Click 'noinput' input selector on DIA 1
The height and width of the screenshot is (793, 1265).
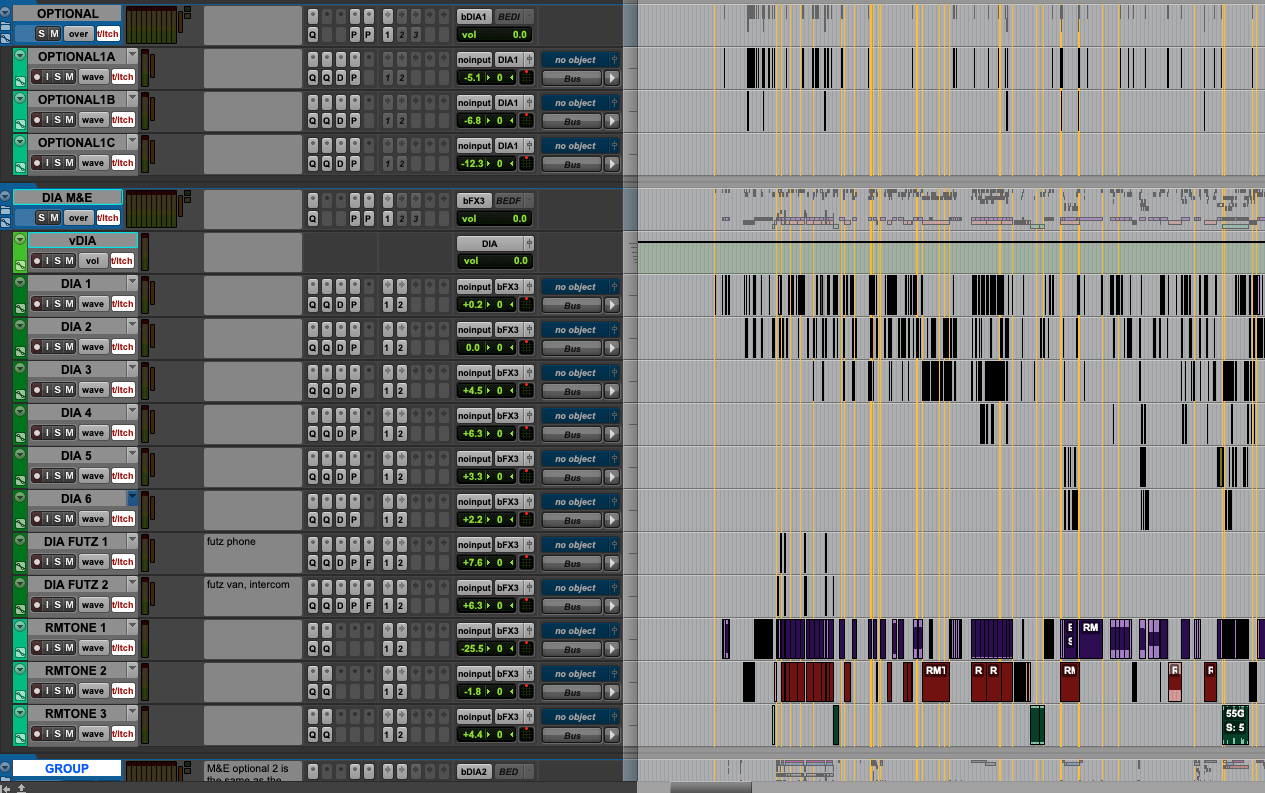475,287
